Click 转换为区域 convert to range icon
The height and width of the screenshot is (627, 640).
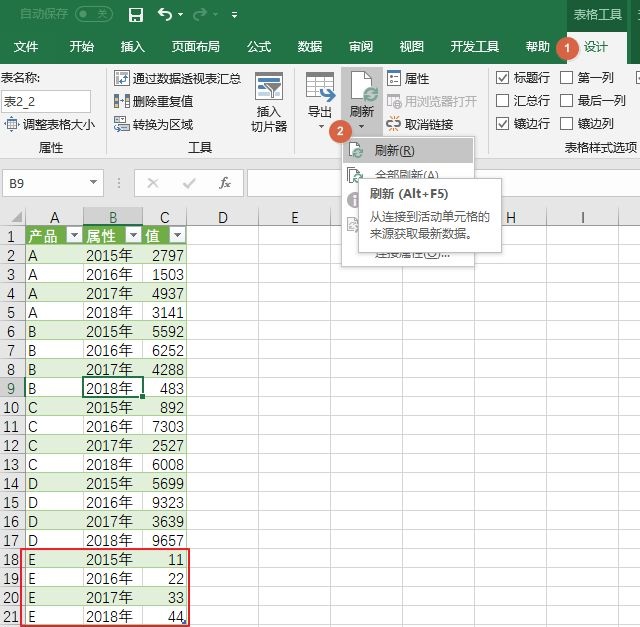pyautogui.click(x=122, y=124)
